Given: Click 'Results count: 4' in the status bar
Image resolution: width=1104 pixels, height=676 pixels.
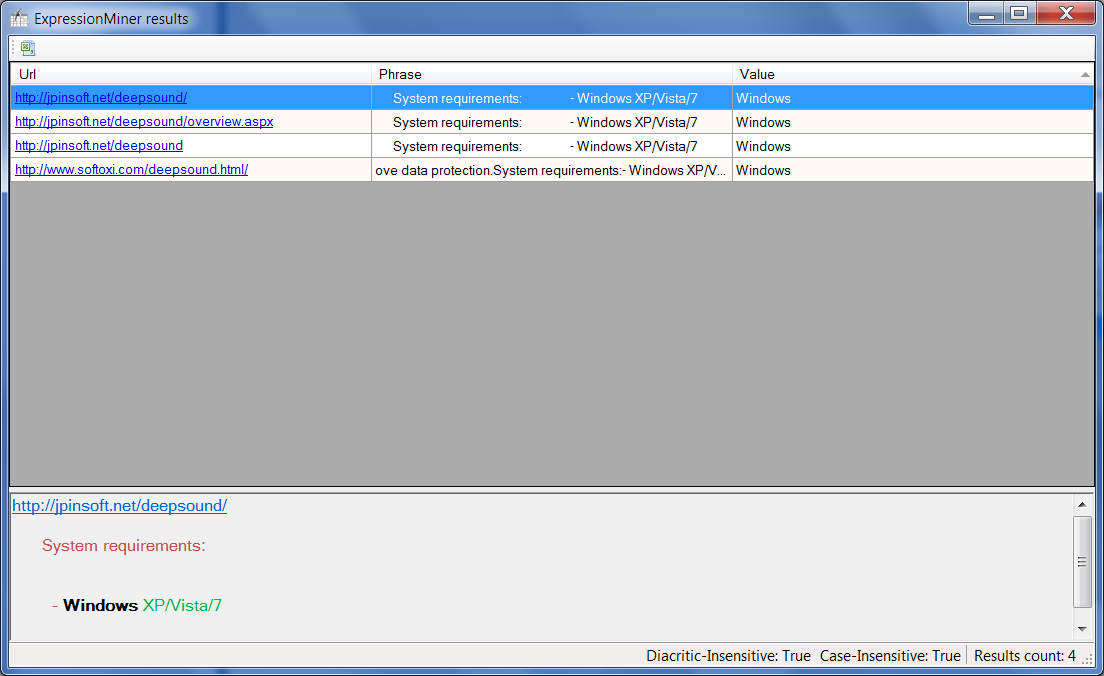Looking at the screenshot, I should [1024, 656].
